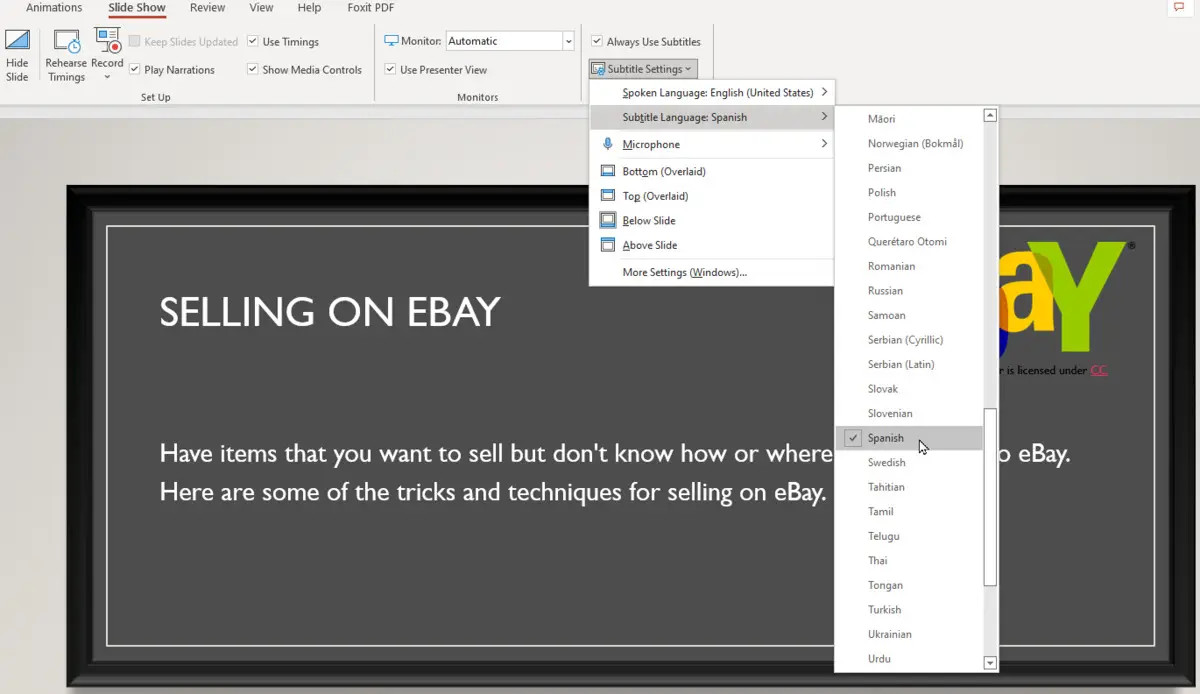The image size is (1200, 694).
Task: Click the Hide Slide icon
Action: tap(17, 42)
